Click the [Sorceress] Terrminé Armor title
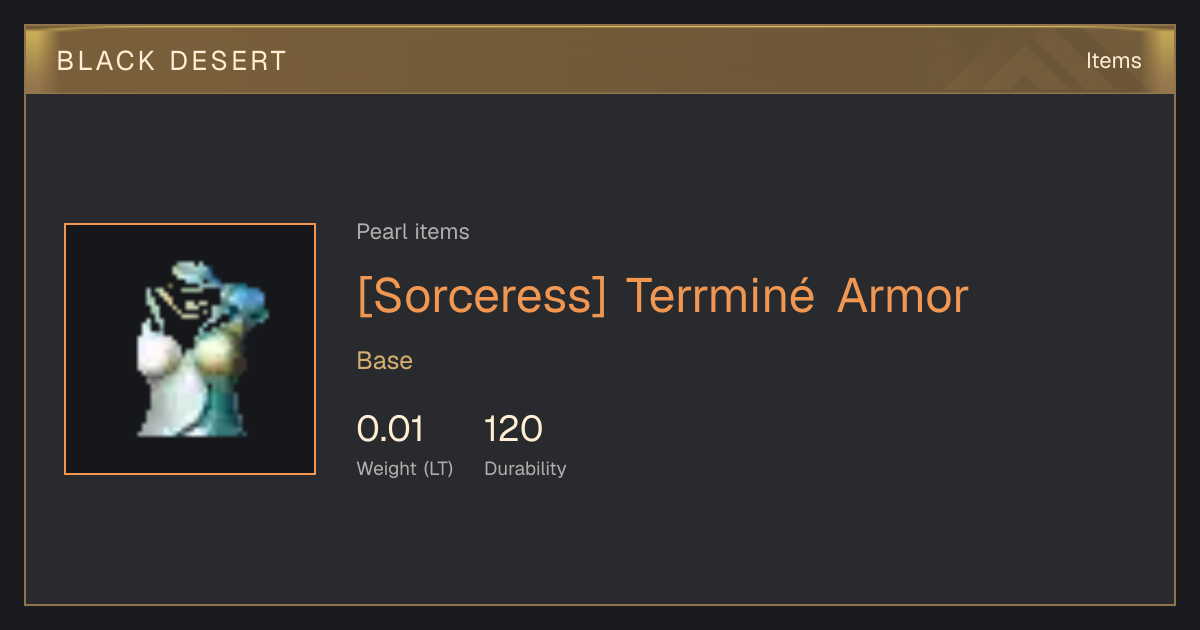The image size is (1200, 630). (x=662, y=296)
